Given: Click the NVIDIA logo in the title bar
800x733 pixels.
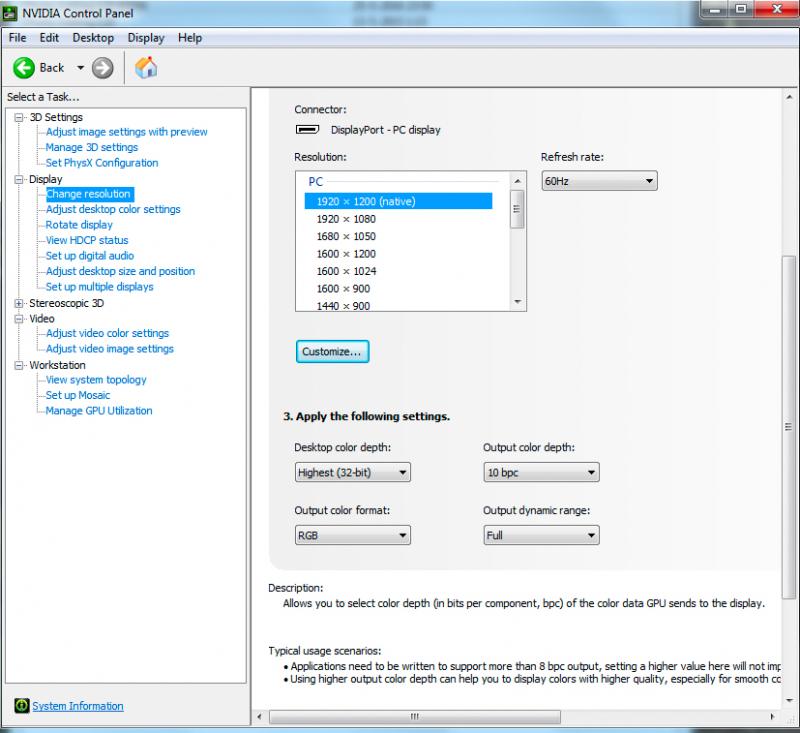Looking at the screenshot, I should coord(10,13).
